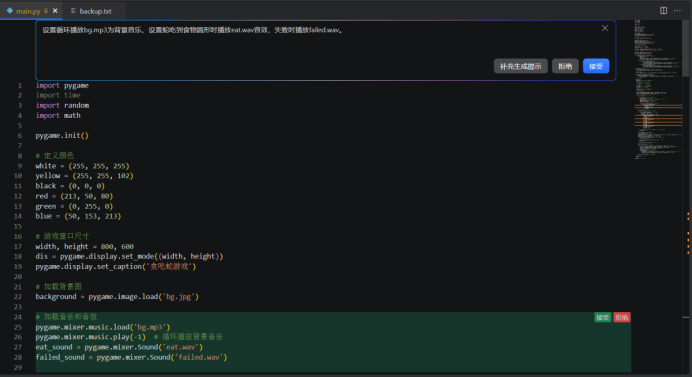Click the line 'red = (213, 50, 80)'
692x377 pixels.
pyautogui.click(x=74, y=196)
